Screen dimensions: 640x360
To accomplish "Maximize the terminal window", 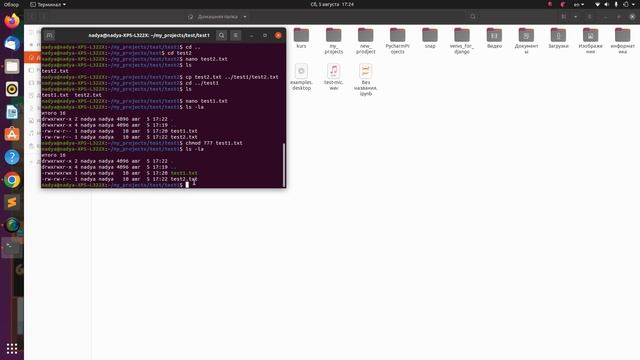I will 265,36.
